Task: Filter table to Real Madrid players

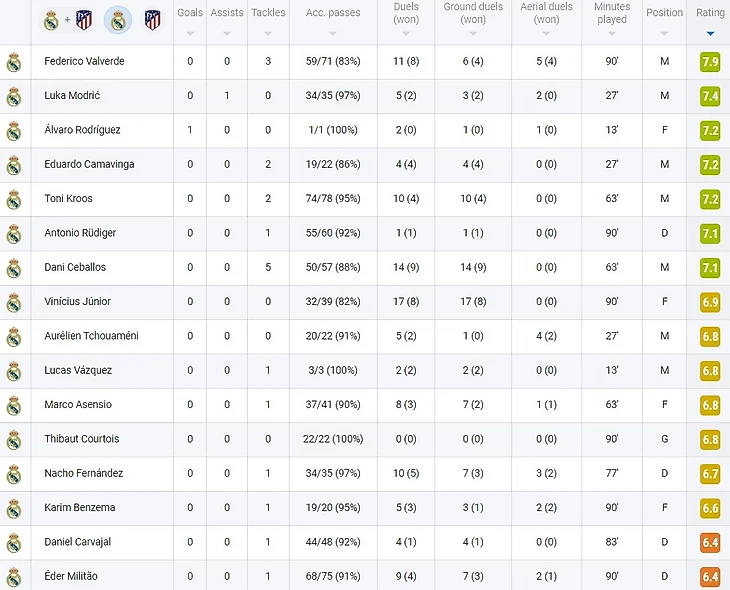Action: 118,20
